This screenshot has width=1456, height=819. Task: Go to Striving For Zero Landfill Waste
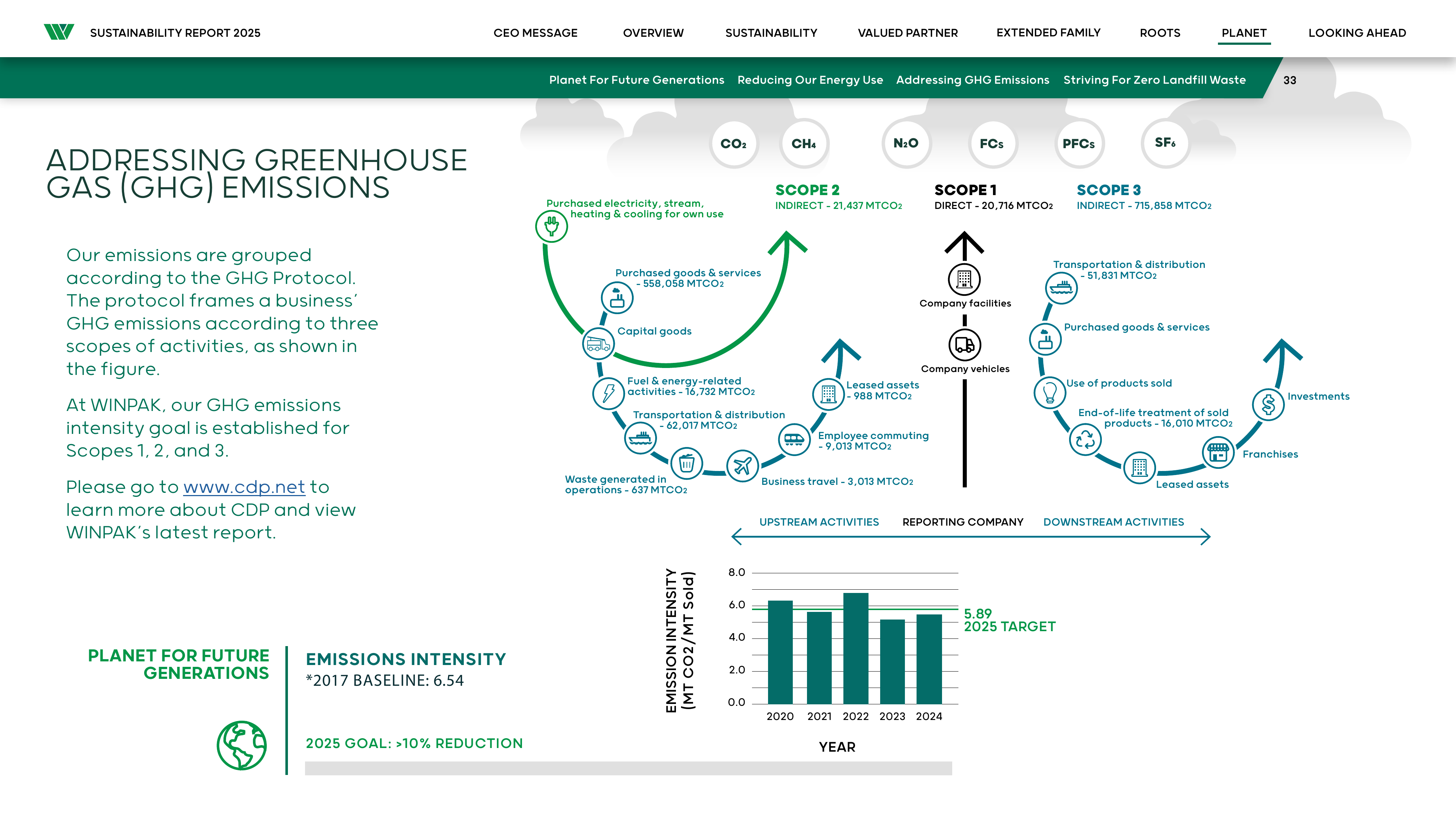tap(1154, 80)
